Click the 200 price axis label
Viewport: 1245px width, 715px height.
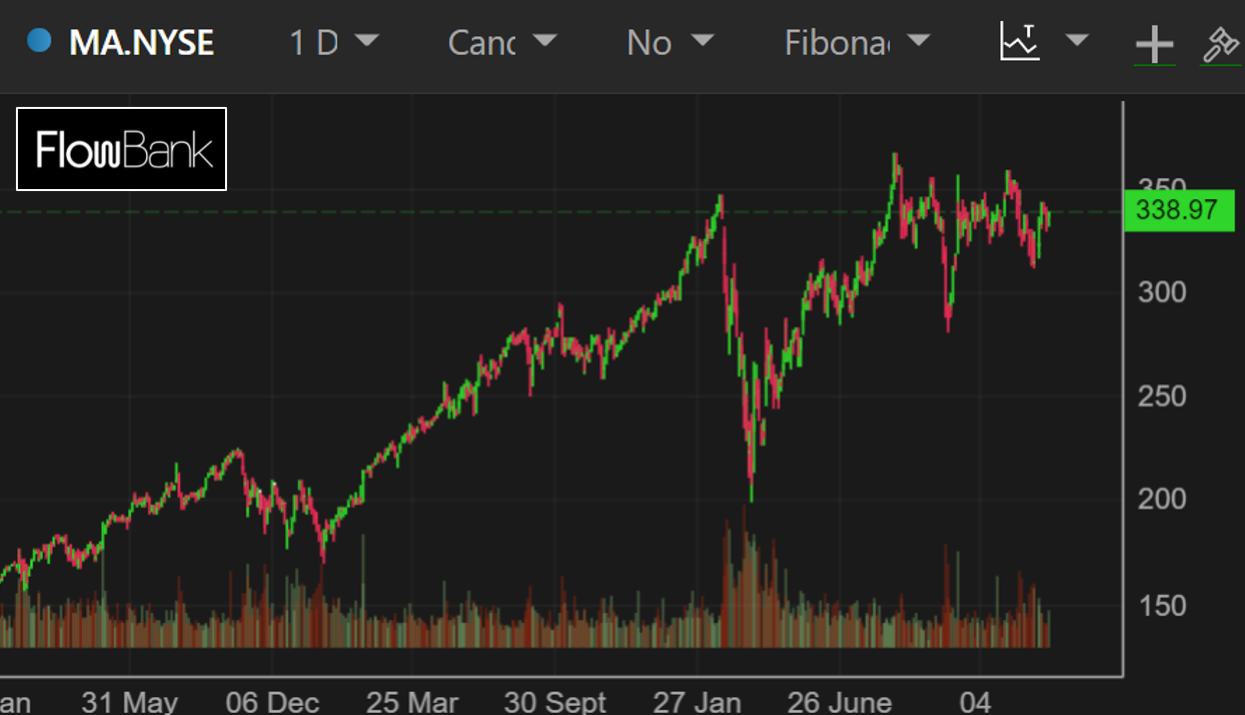[x=1162, y=499]
